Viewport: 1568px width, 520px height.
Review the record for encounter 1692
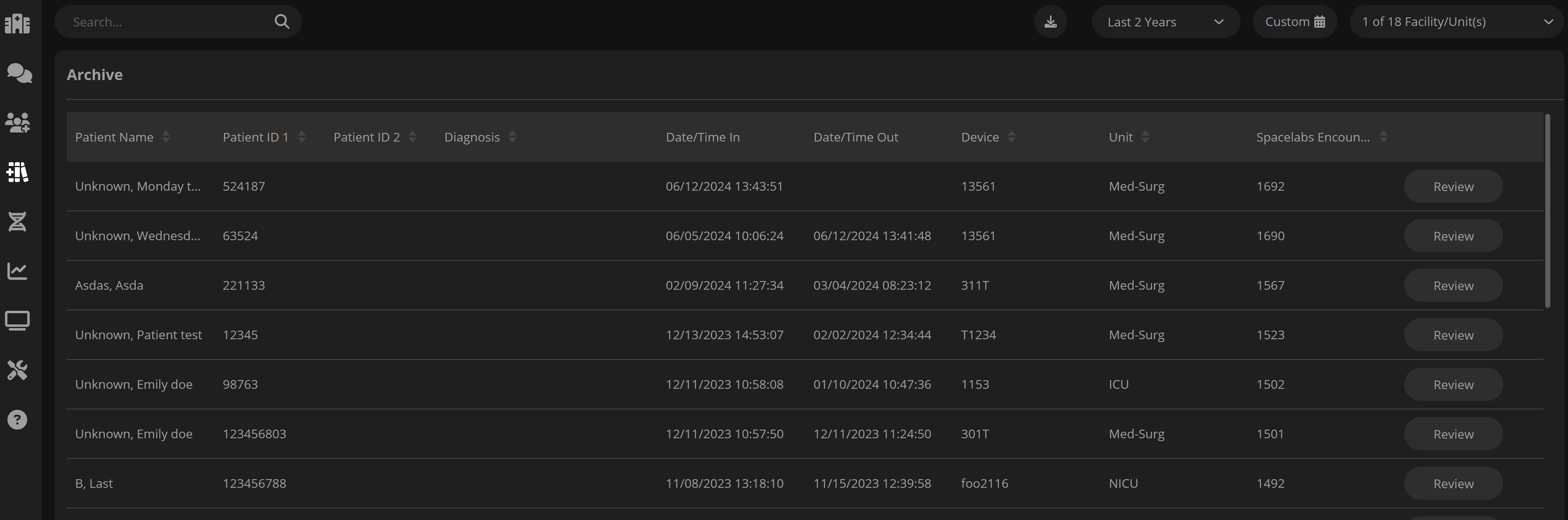(x=1454, y=186)
